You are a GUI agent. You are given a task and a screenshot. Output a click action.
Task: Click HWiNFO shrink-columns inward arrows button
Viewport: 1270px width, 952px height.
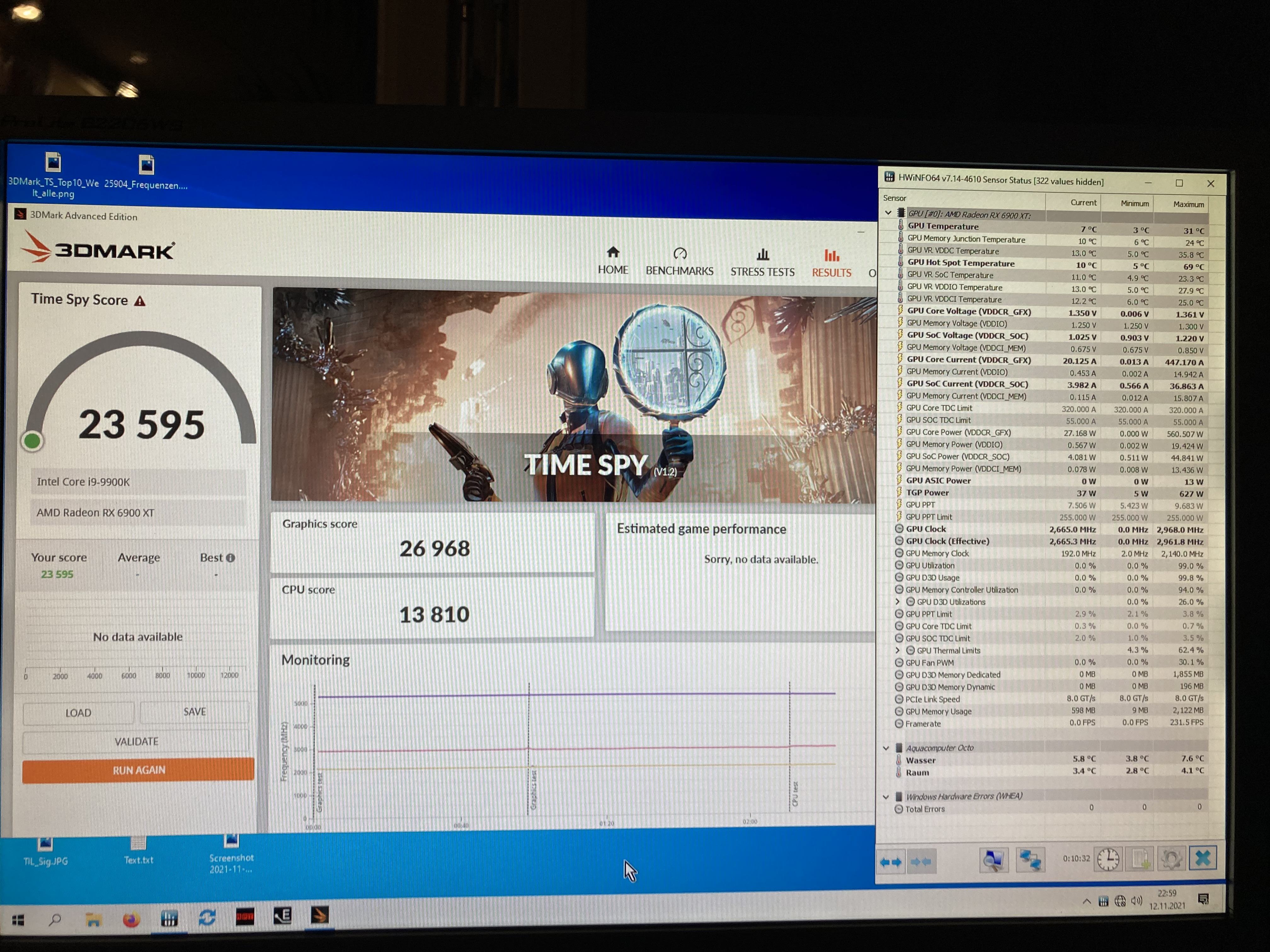921,862
